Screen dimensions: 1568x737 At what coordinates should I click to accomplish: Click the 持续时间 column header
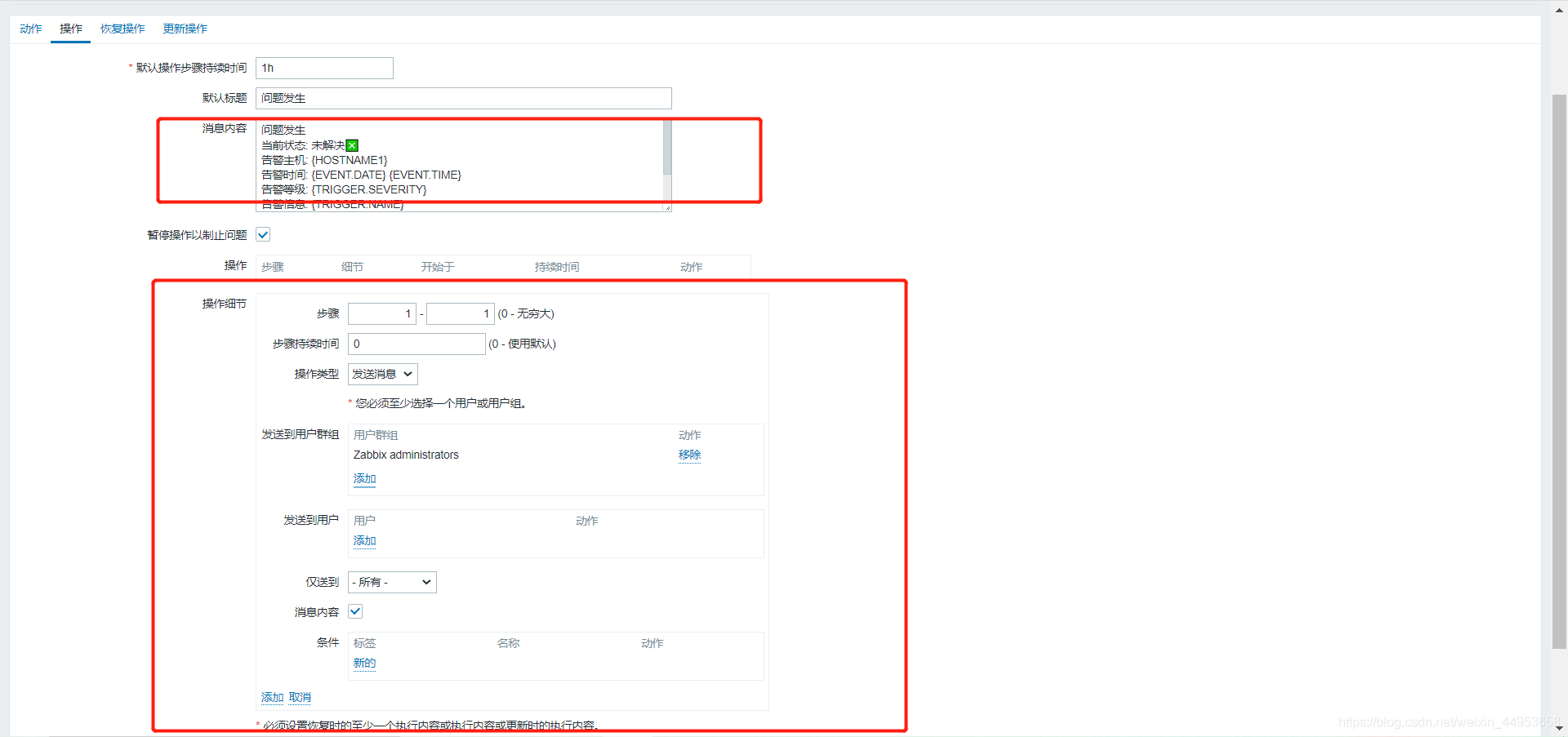point(557,267)
